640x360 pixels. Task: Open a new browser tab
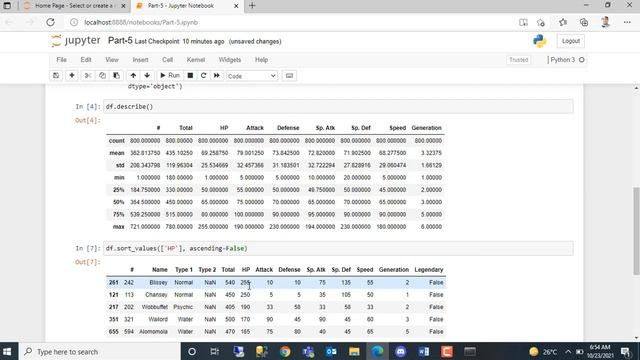(x=252, y=6)
